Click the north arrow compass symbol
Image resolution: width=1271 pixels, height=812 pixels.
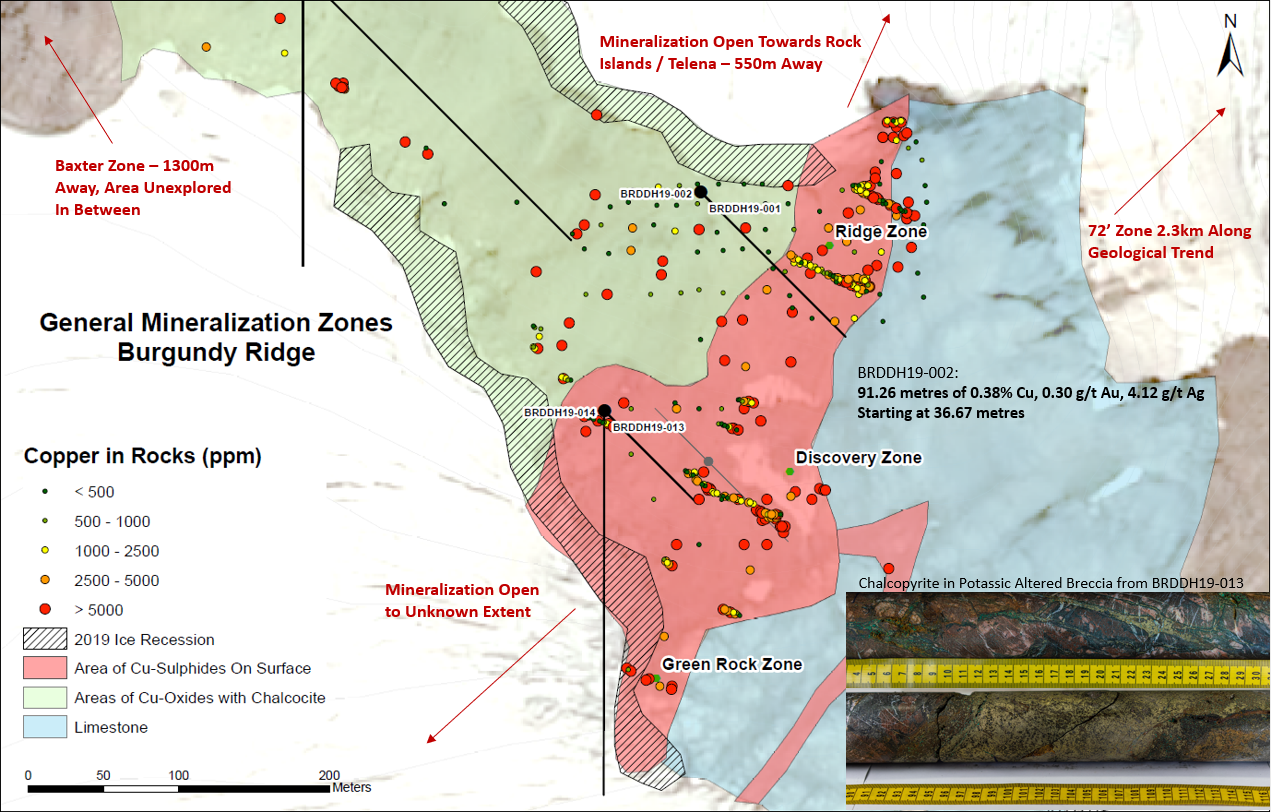[x=1229, y=46]
